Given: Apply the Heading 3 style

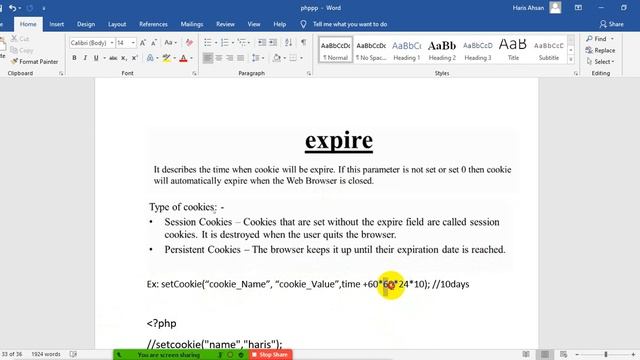Looking at the screenshot, I should pos(478,50).
